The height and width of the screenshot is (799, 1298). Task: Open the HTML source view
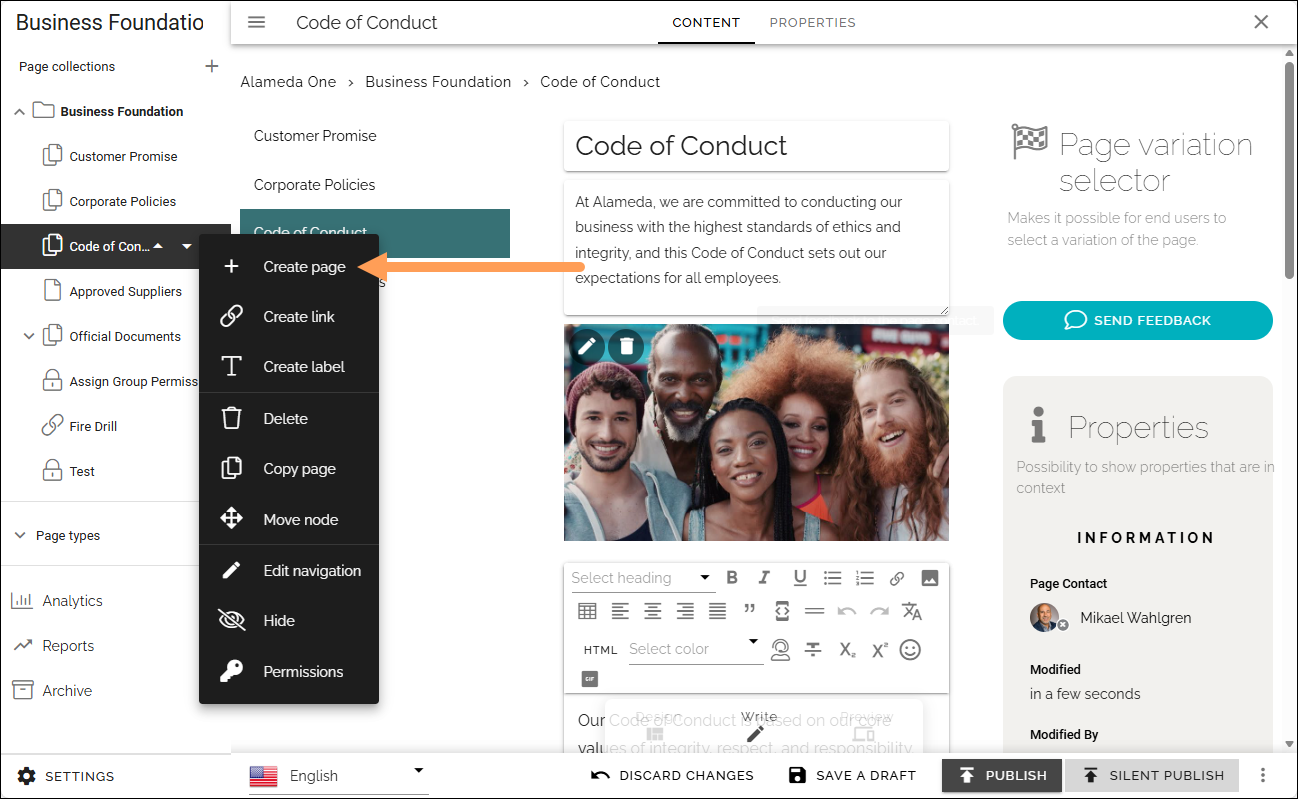[x=601, y=650]
